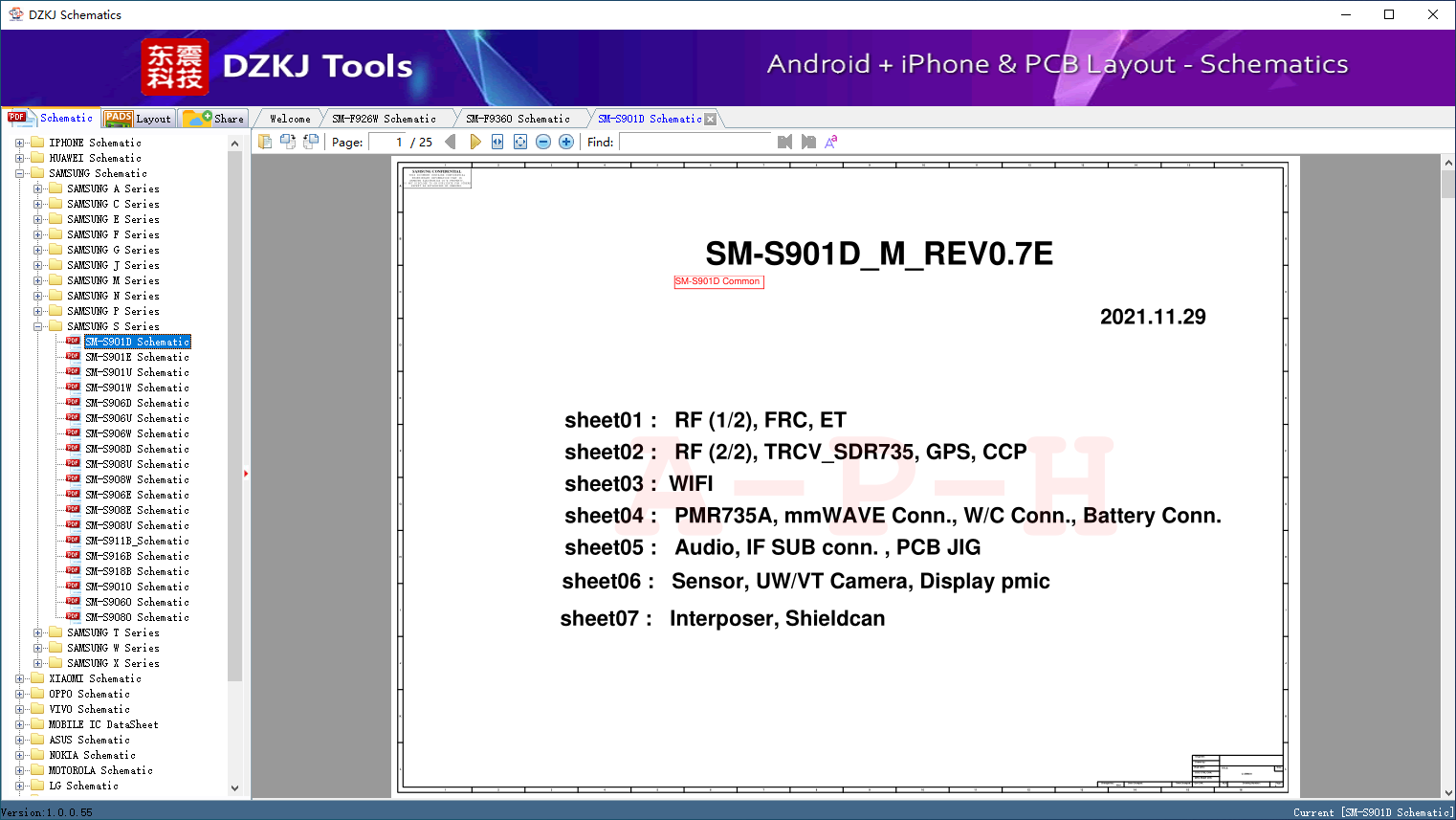Switch to the PADS Layout tab
The height and width of the screenshot is (820, 1456).
138,119
